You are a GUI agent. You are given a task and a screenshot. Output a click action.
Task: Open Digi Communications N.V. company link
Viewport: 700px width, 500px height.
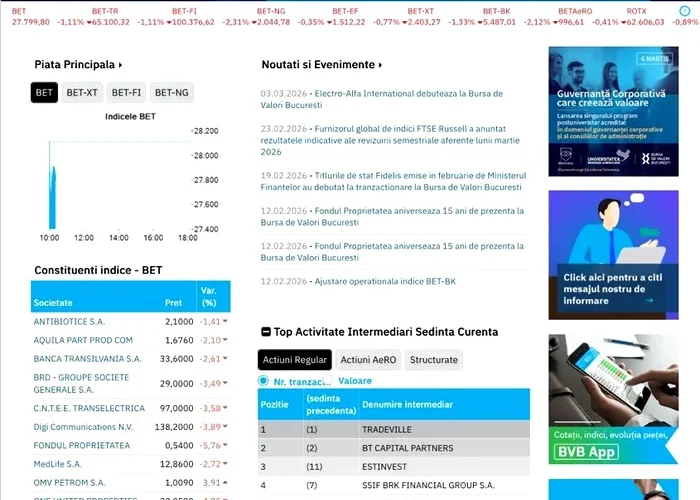click(83, 427)
